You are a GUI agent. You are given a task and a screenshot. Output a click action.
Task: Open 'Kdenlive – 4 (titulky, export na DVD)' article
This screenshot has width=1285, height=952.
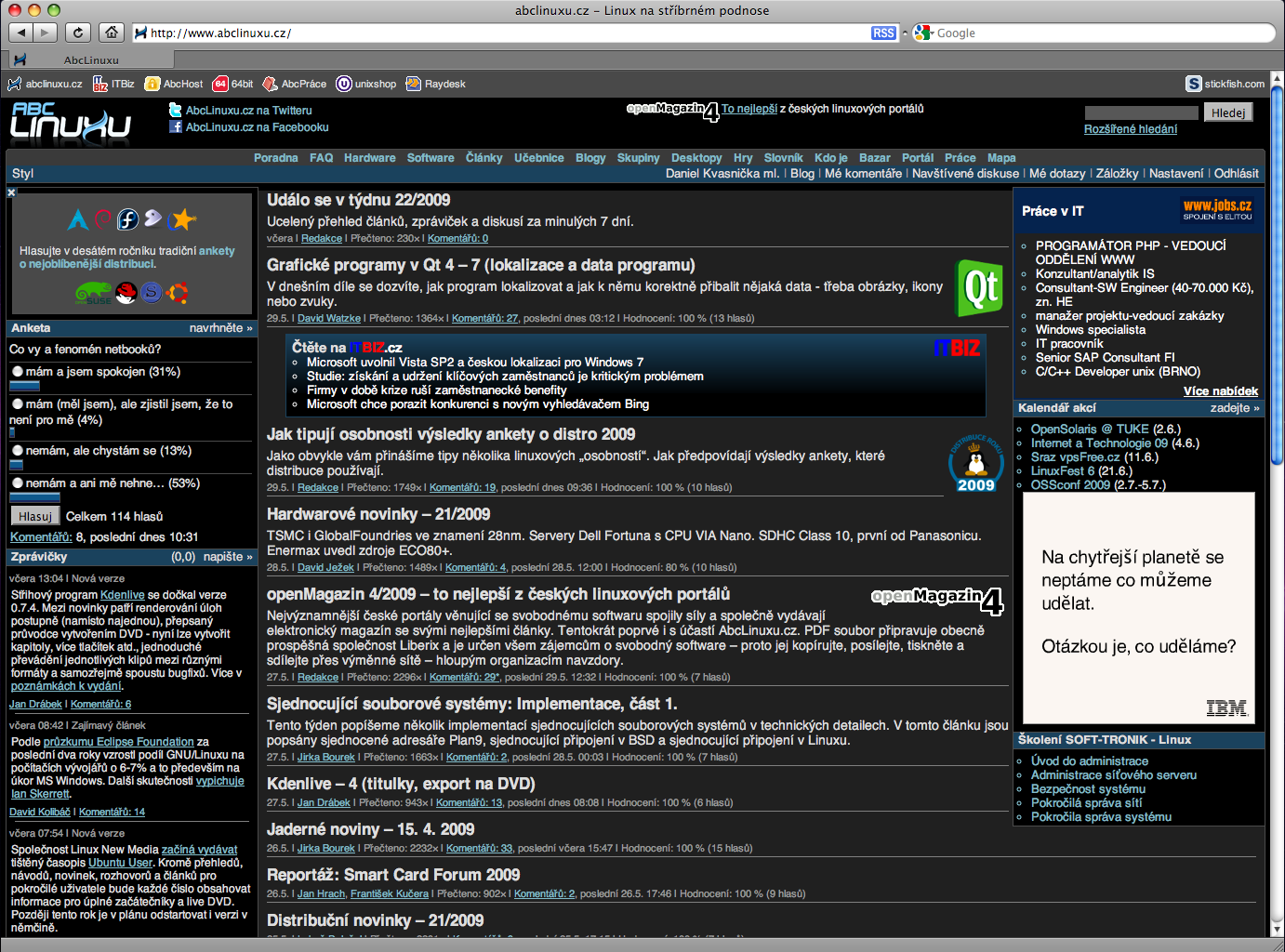point(401,784)
